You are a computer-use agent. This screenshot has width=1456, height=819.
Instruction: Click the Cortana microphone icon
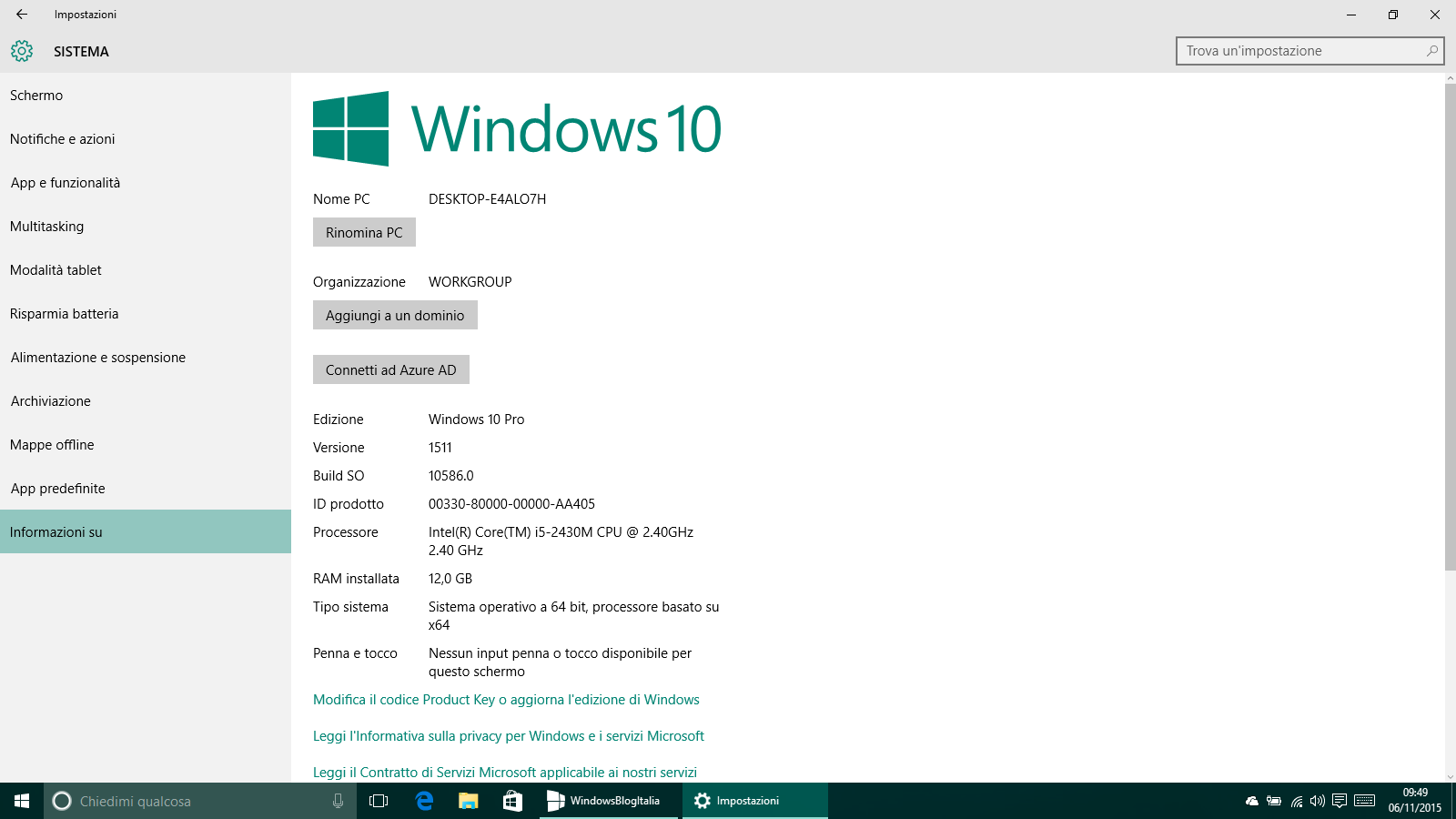pos(338,801)
